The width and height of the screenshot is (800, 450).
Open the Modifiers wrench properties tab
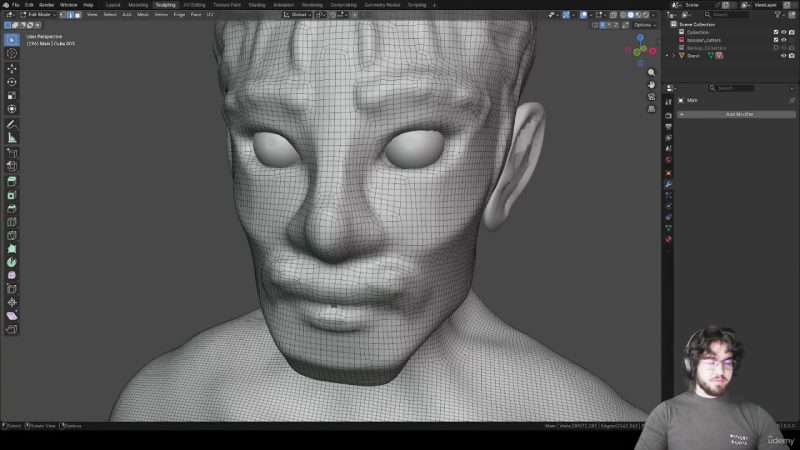(668, 184)
